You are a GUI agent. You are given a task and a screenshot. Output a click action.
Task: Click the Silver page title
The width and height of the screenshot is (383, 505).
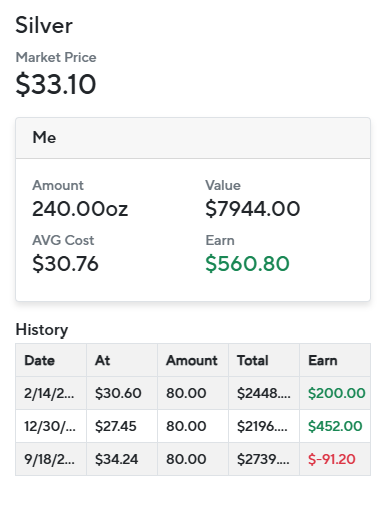pos(44,25)
